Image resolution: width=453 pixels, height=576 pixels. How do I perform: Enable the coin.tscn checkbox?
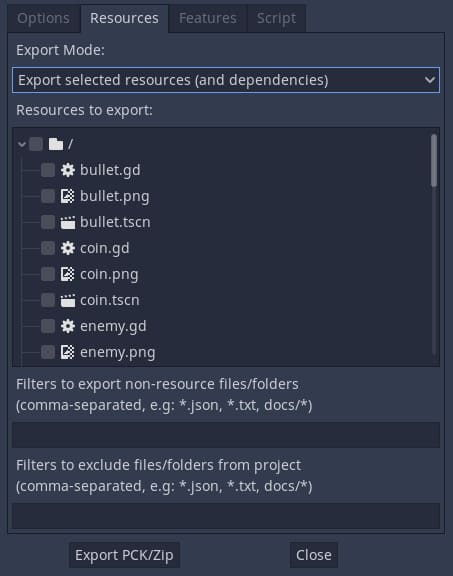48,300
